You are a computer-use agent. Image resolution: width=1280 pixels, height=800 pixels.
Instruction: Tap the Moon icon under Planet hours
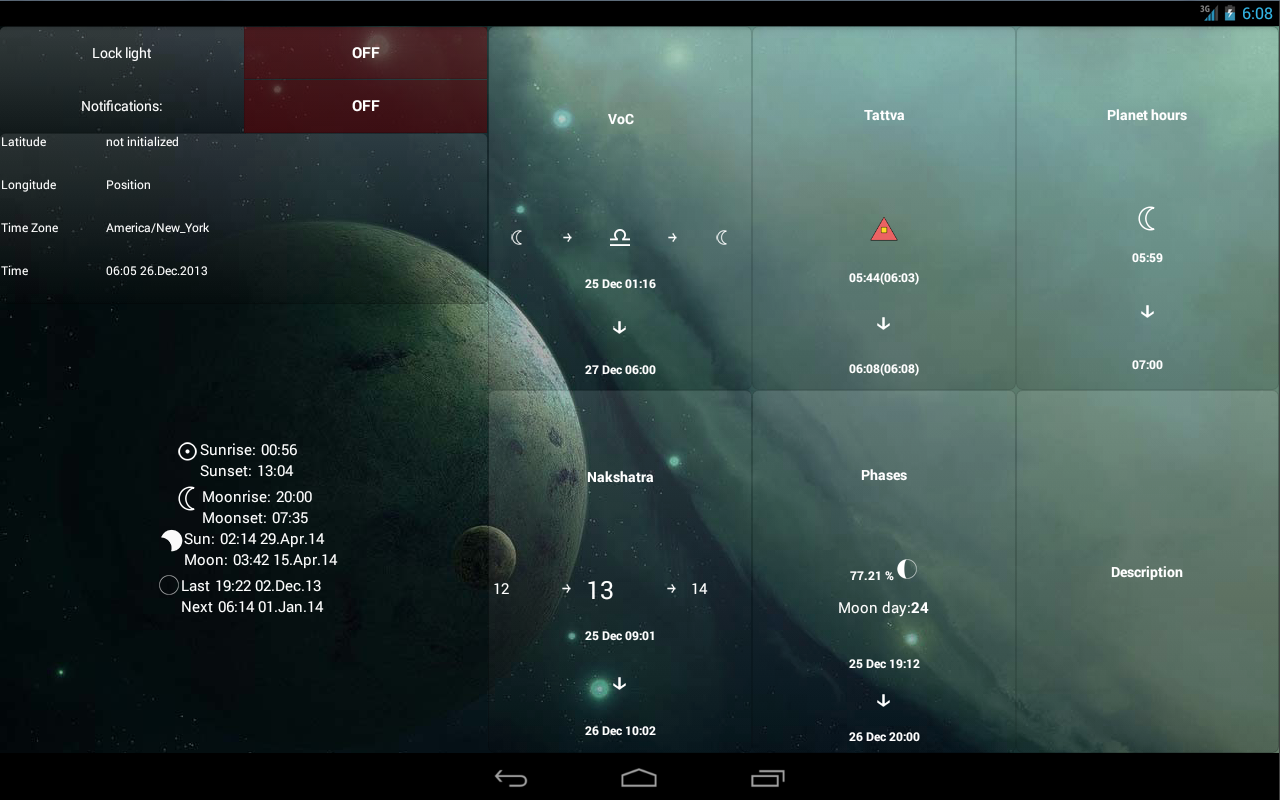(x=1147, y=218)
